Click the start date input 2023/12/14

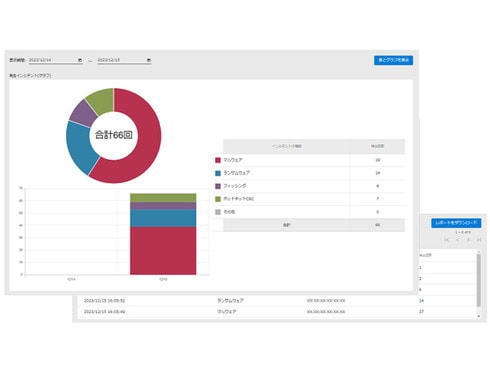(55, 60)
